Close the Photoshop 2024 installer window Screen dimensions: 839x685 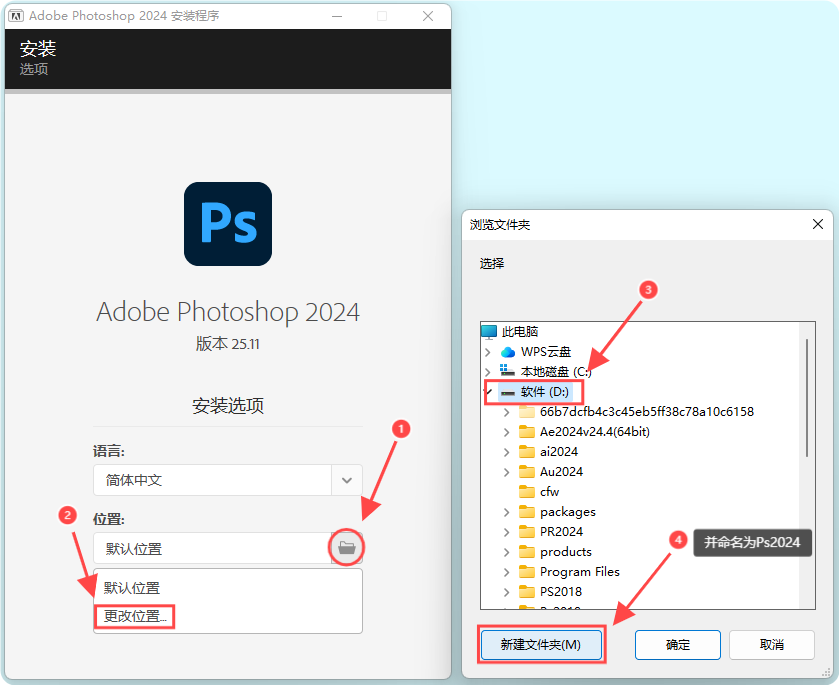428,16
